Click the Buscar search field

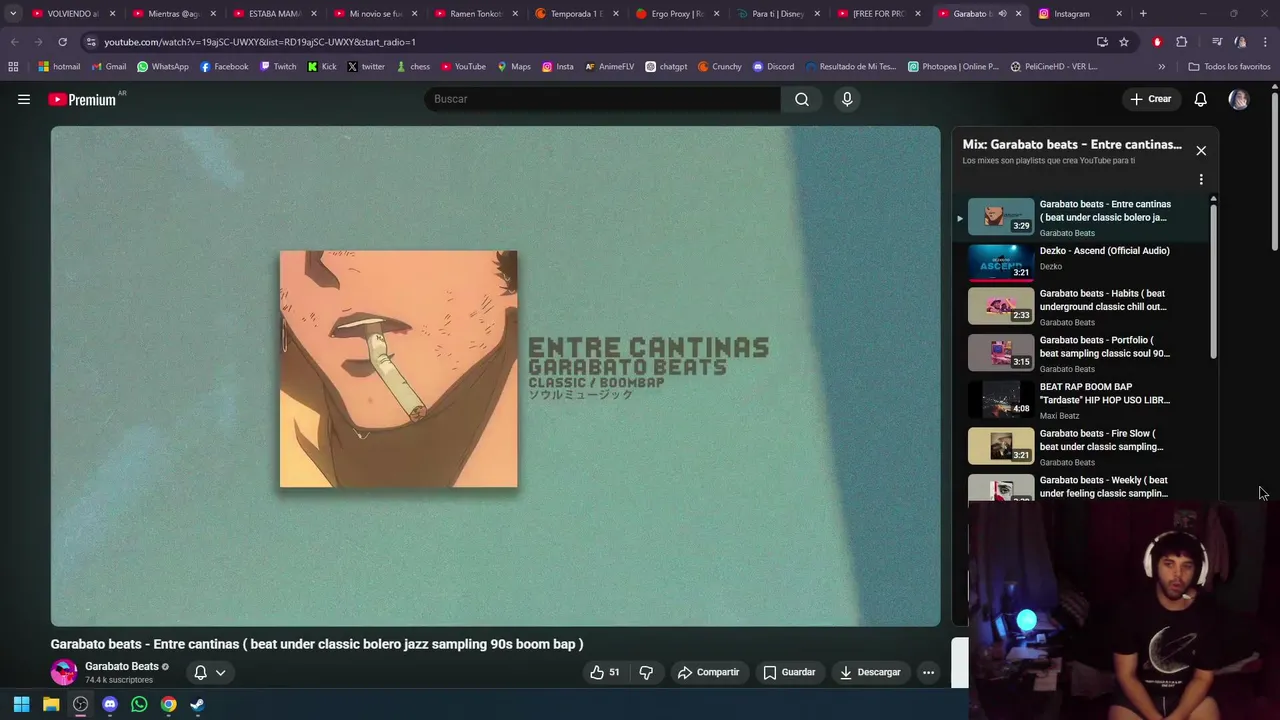click(603, 99)
